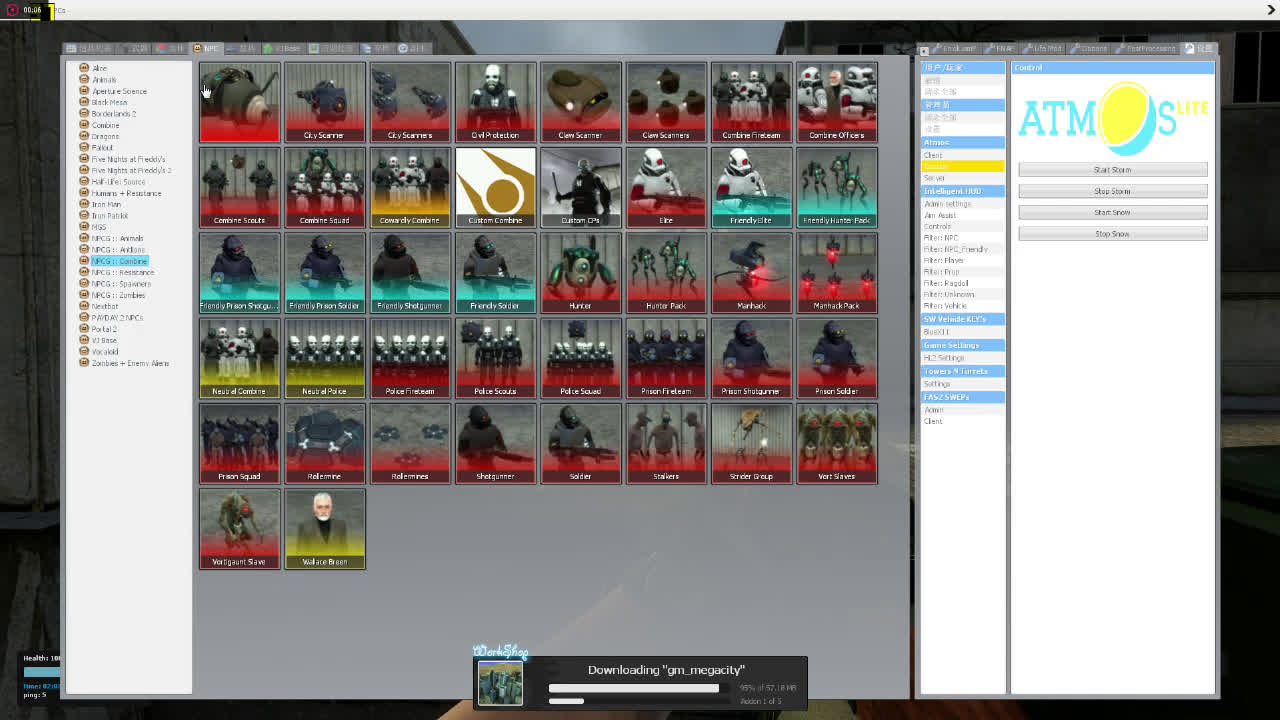
Task: Select the Combine Scouts icon
Action: click(239, 187)
